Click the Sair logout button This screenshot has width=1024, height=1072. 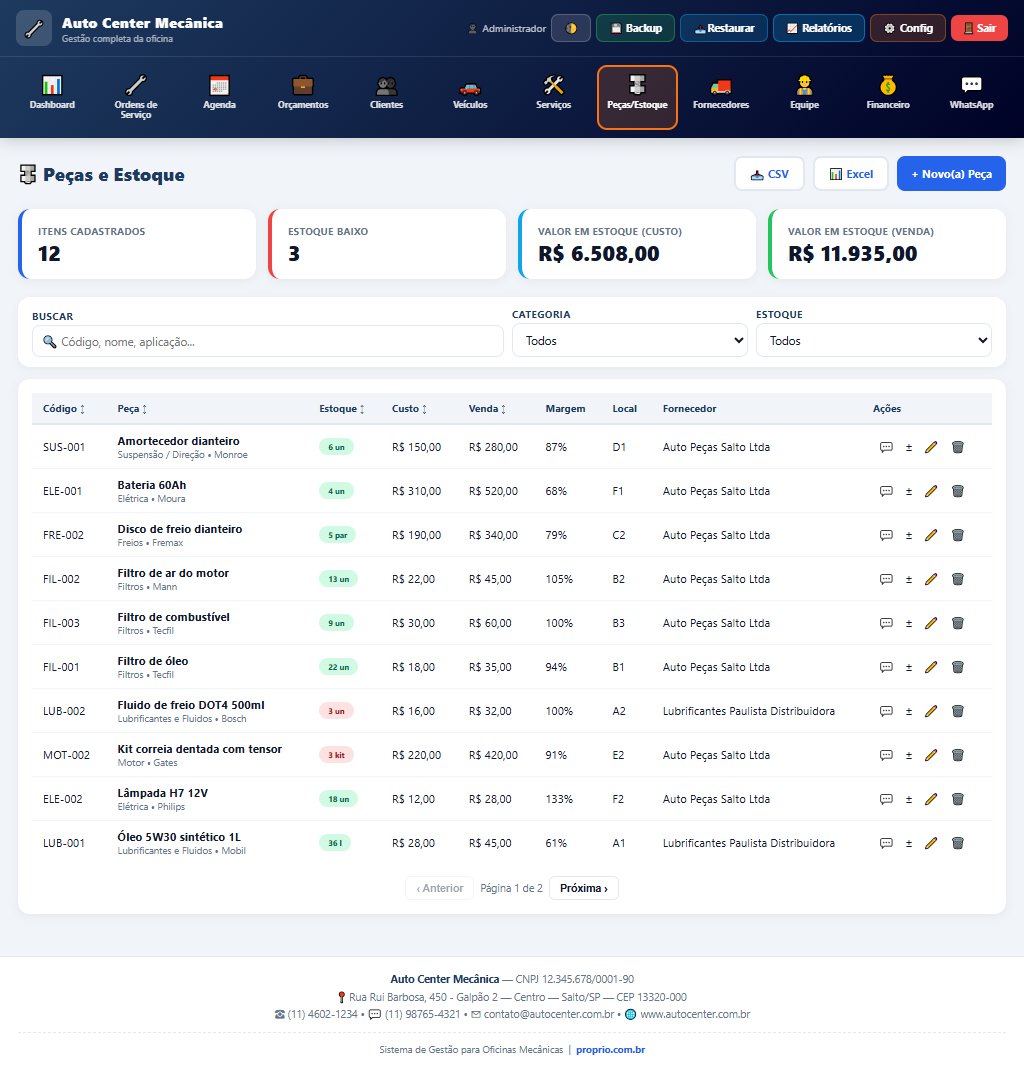coord(980,28)
